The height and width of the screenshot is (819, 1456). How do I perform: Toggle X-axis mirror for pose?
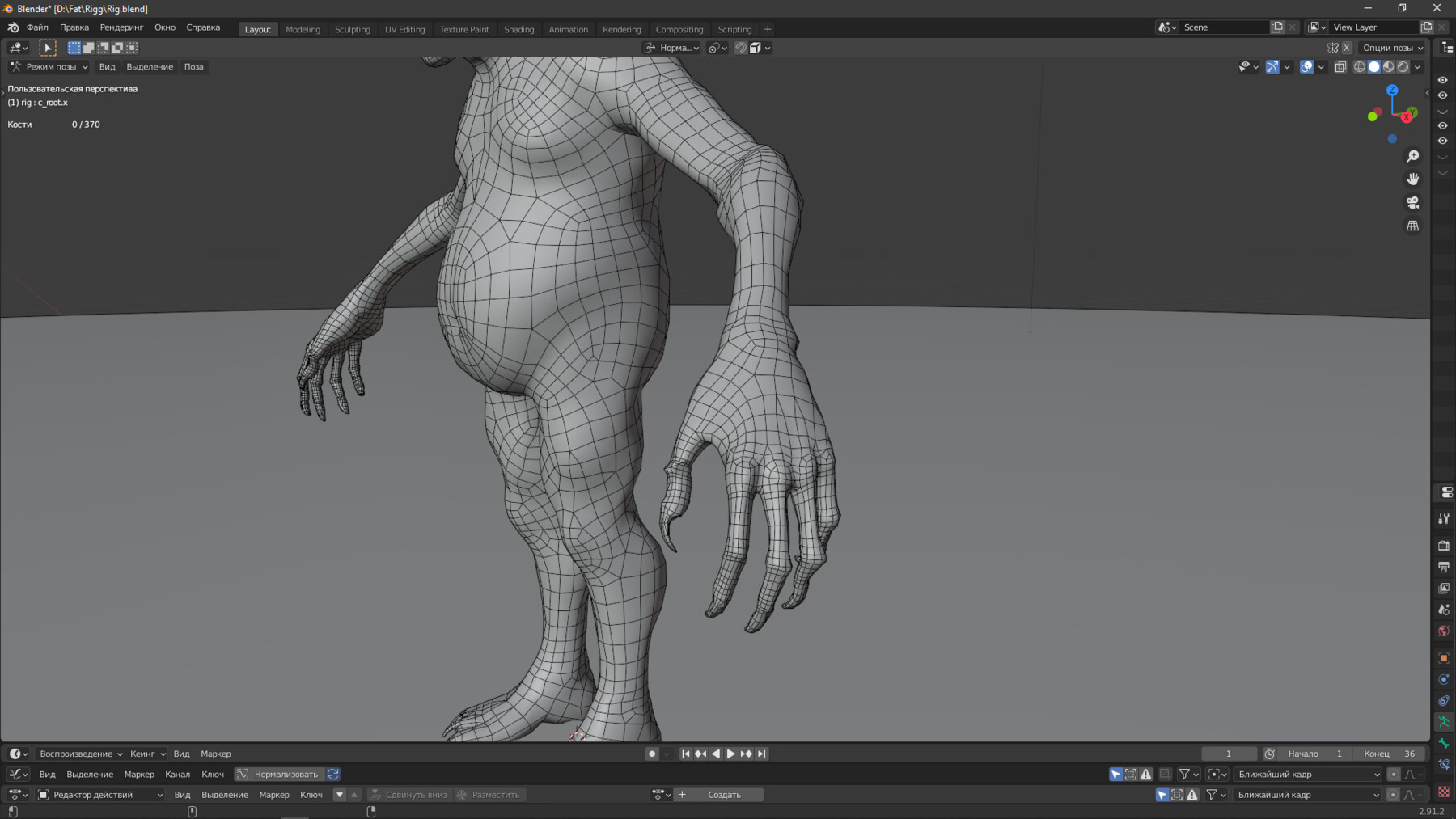[x=1347, y=48]
